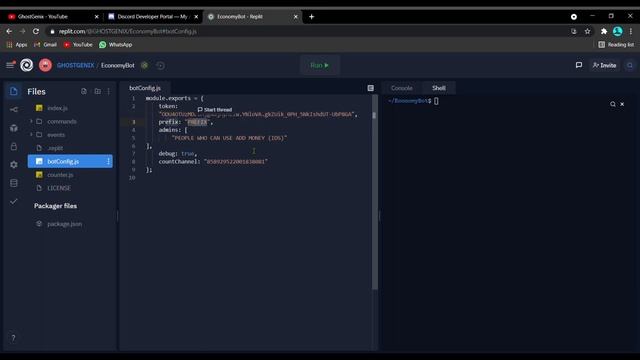Bookmark this page with star icon

click(587, 31)
